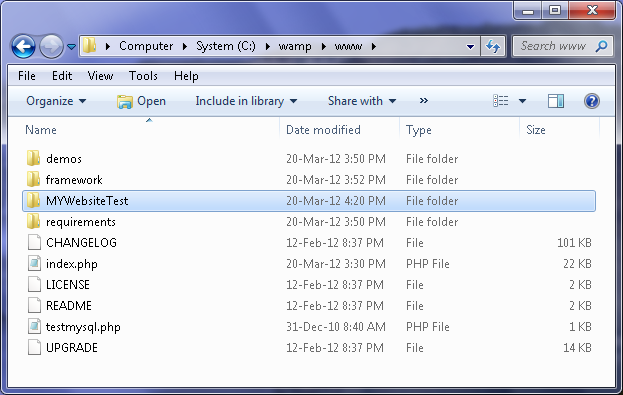Click the folder icon in address bar
Screen dimensions: 623x395
point(90,46)
